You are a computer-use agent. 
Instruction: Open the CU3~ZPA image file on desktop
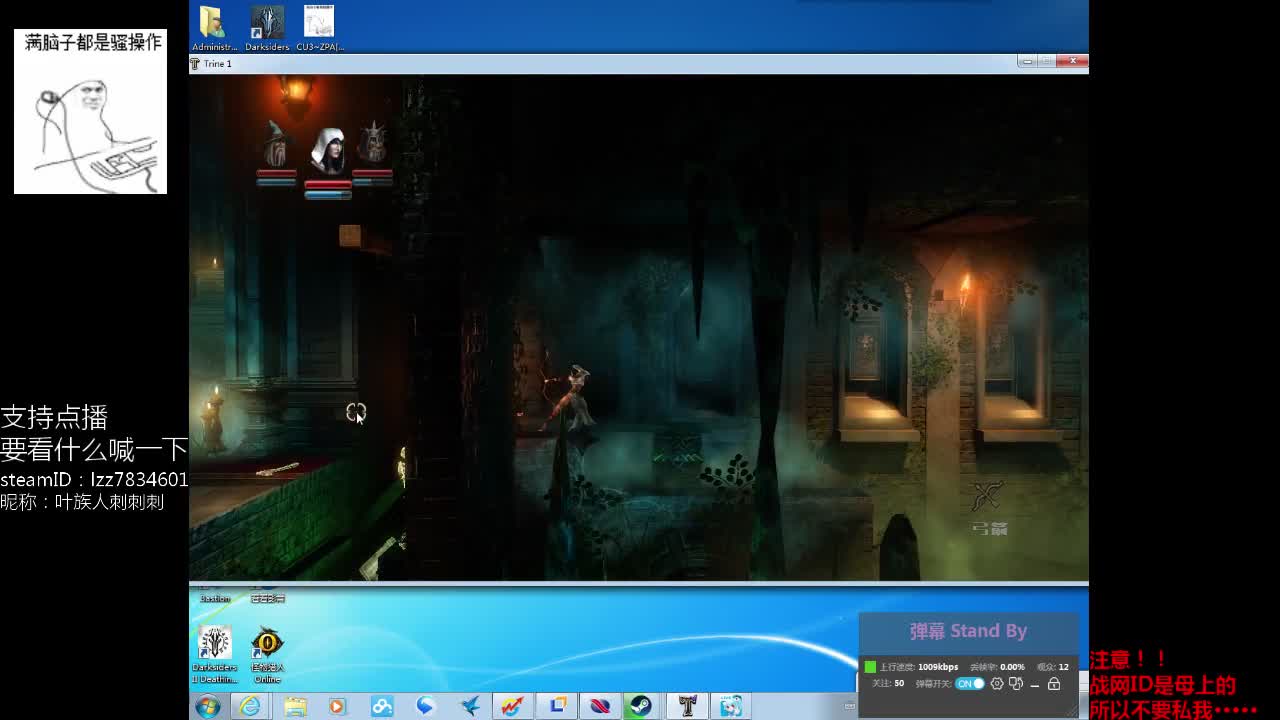coord(319,28)
